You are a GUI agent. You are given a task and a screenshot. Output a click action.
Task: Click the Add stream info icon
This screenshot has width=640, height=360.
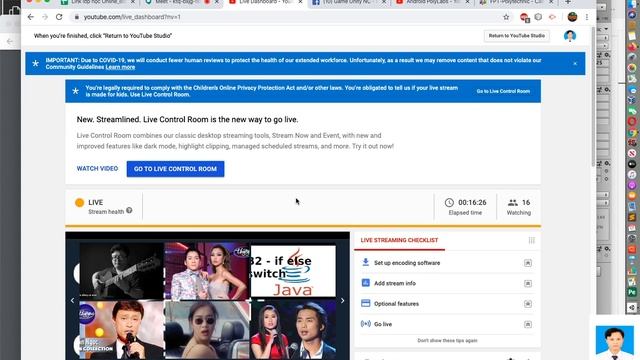[366, 283]
